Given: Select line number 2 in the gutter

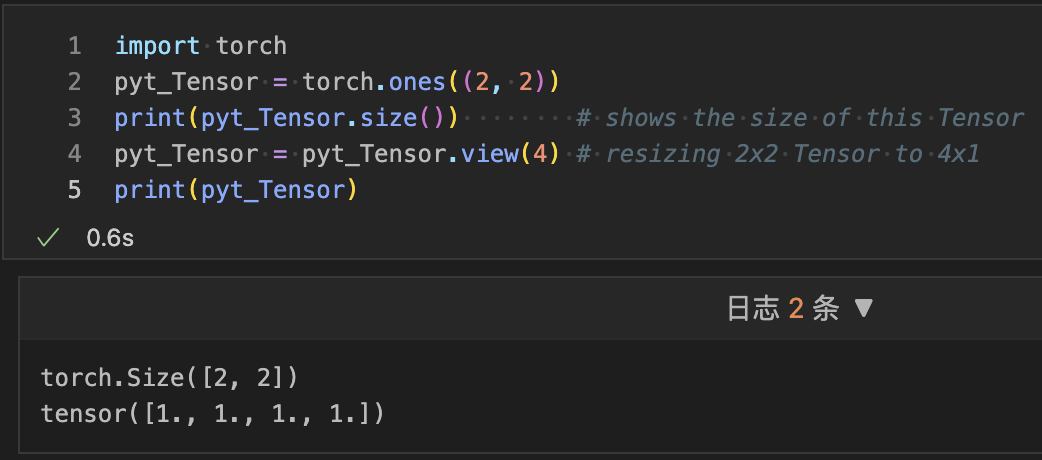Looking at the screenshot, I should [x=75, y=82].
